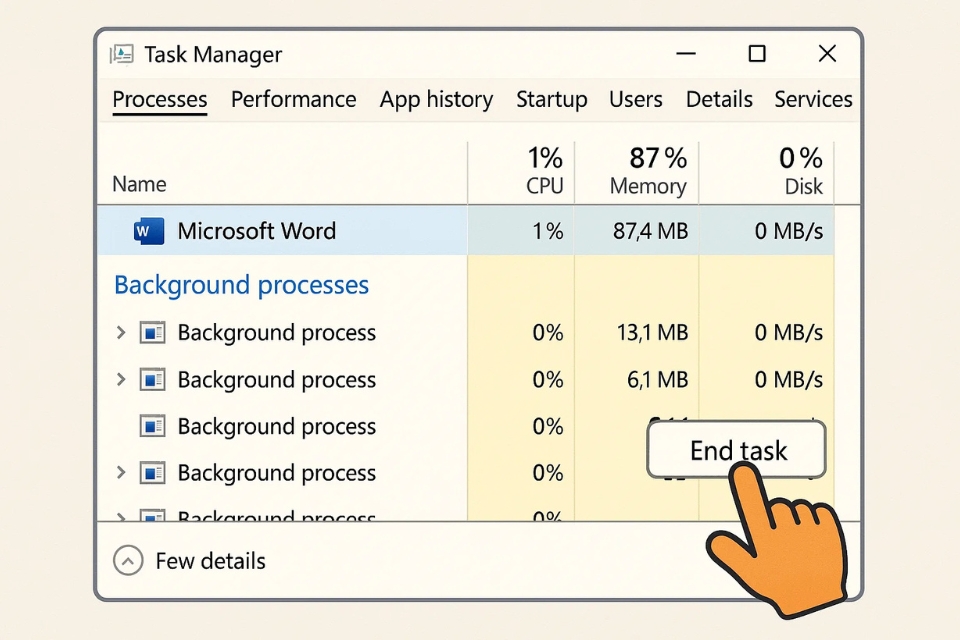The height and width of the screenshot is (640, 960).
Task: Click the third Background process icon
Action: pos(153,426)
